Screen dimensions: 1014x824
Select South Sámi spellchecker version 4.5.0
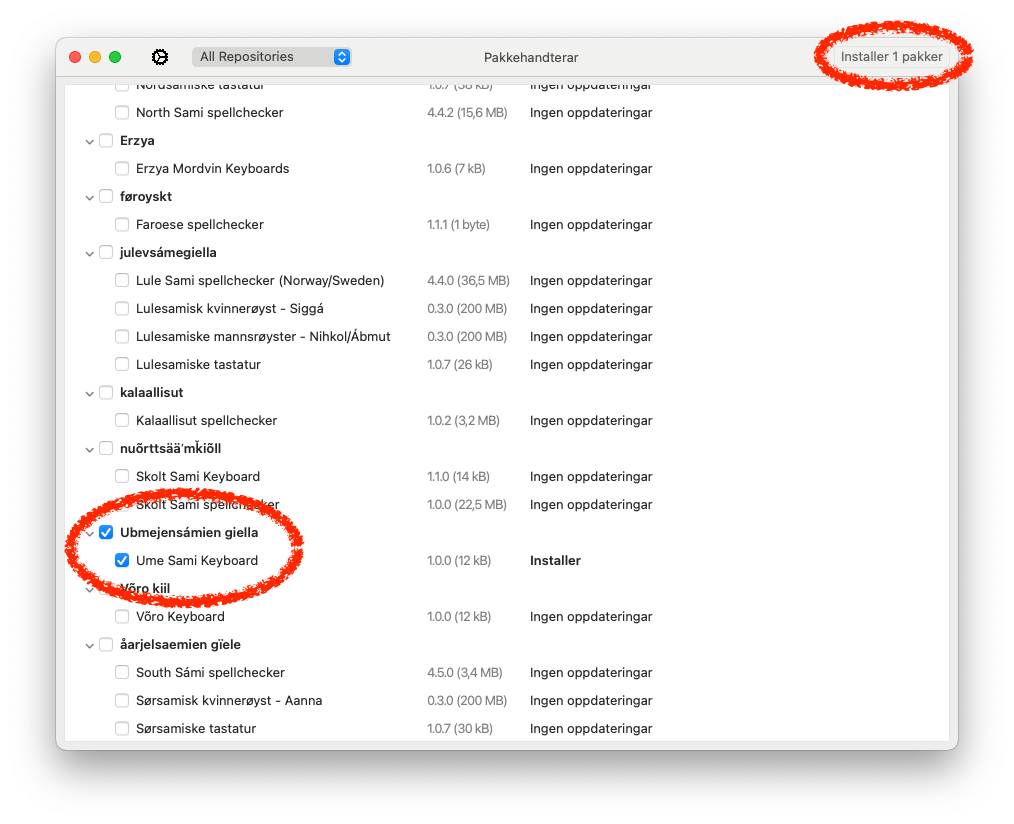464,673
